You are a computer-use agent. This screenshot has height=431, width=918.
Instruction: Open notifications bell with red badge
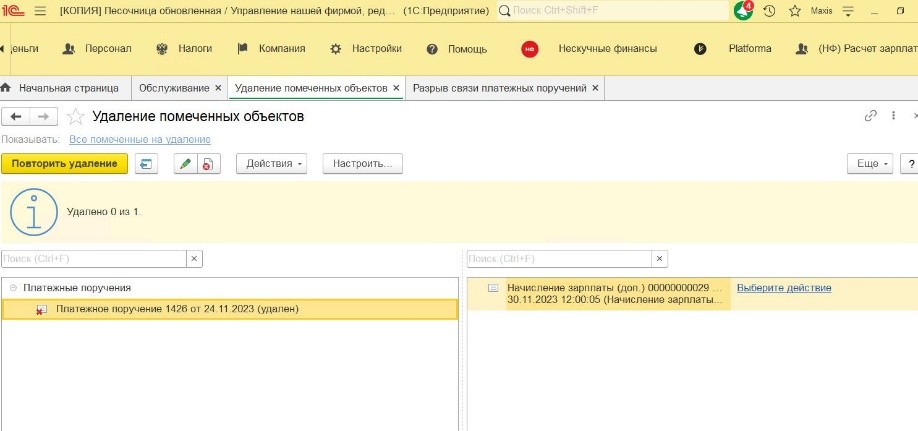pos(743,11)
